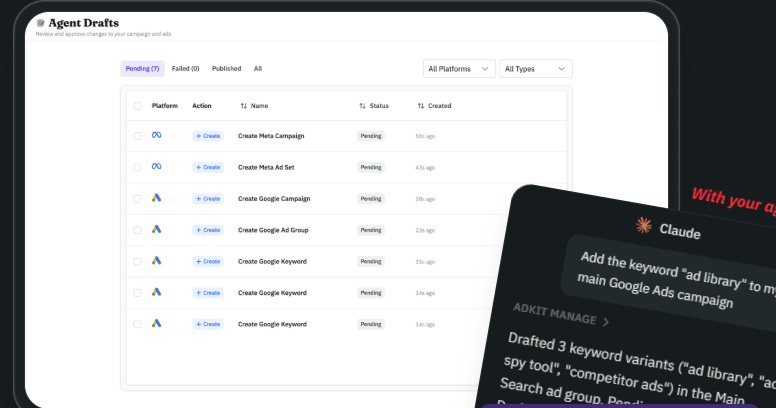Switch to the Failed (0) tab

185,69
